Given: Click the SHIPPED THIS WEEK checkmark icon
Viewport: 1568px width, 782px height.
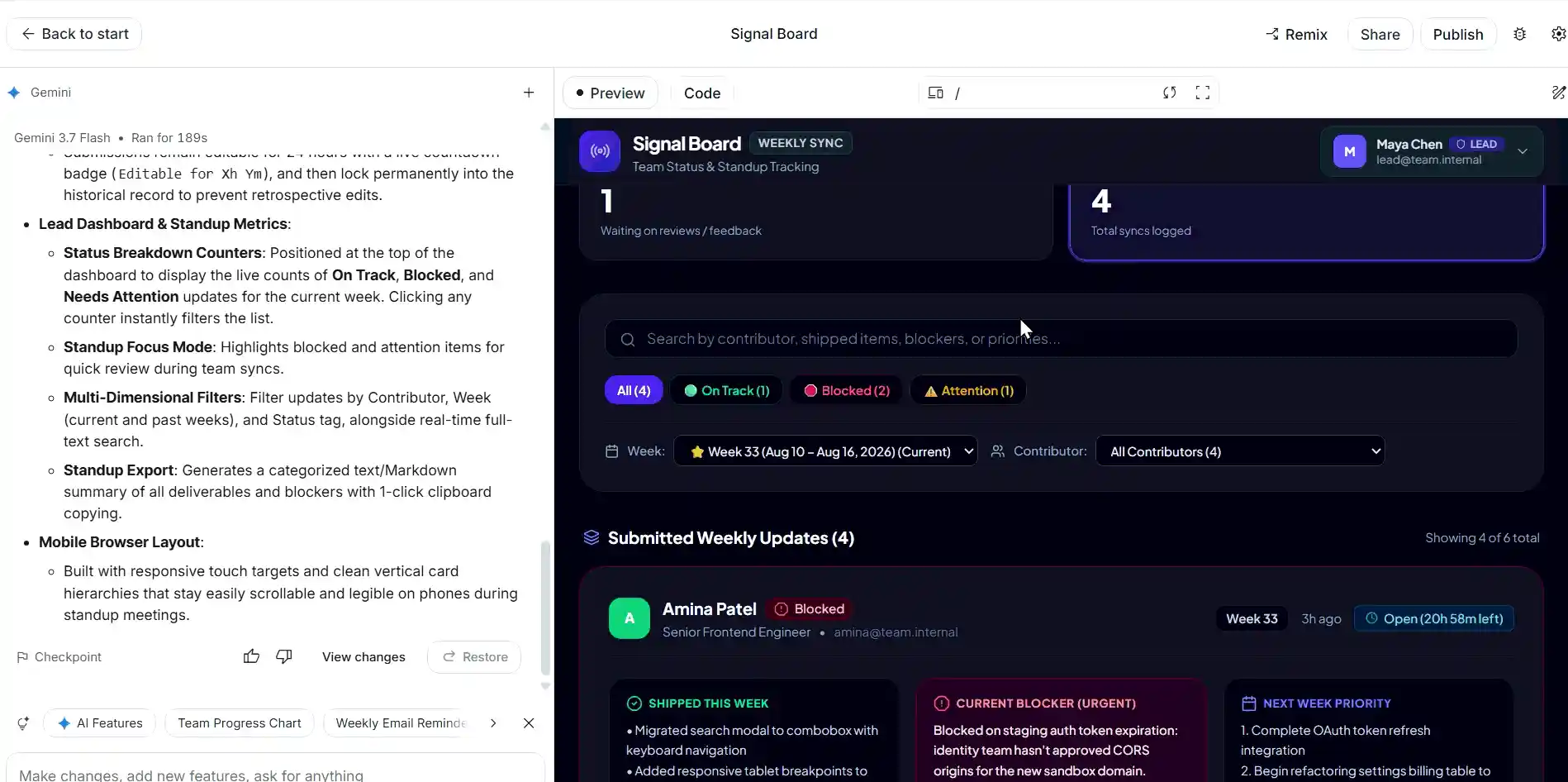Looking at the screenshot, I should click(x=634, y=703).
